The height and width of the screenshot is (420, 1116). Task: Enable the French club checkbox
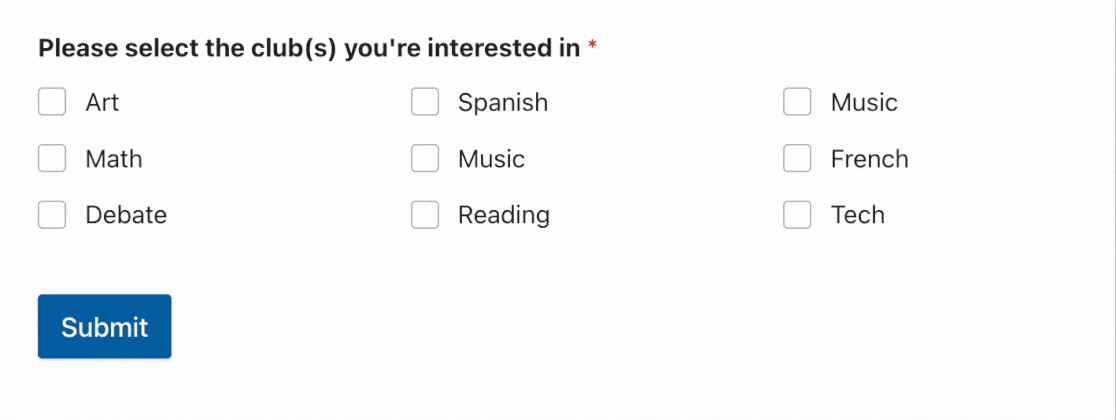point(797,159)
